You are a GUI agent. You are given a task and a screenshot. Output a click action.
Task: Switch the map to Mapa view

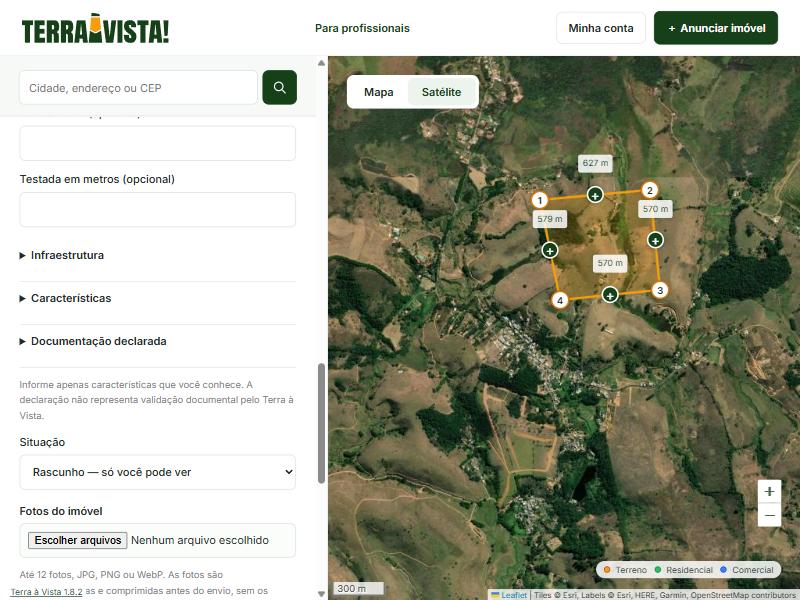pyautogui.click(x=379, y=92)
